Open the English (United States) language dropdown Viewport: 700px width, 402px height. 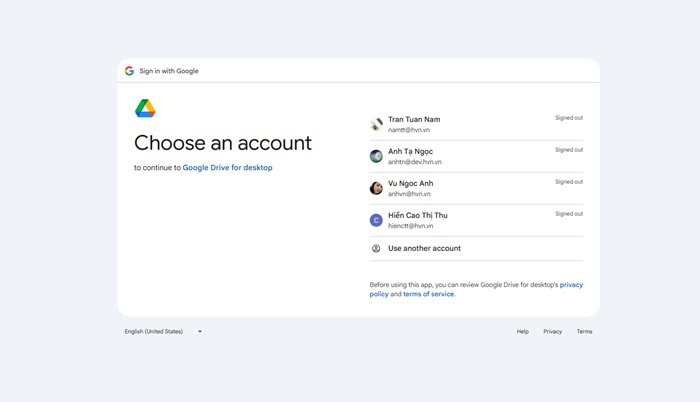click(x=154, y=331)
